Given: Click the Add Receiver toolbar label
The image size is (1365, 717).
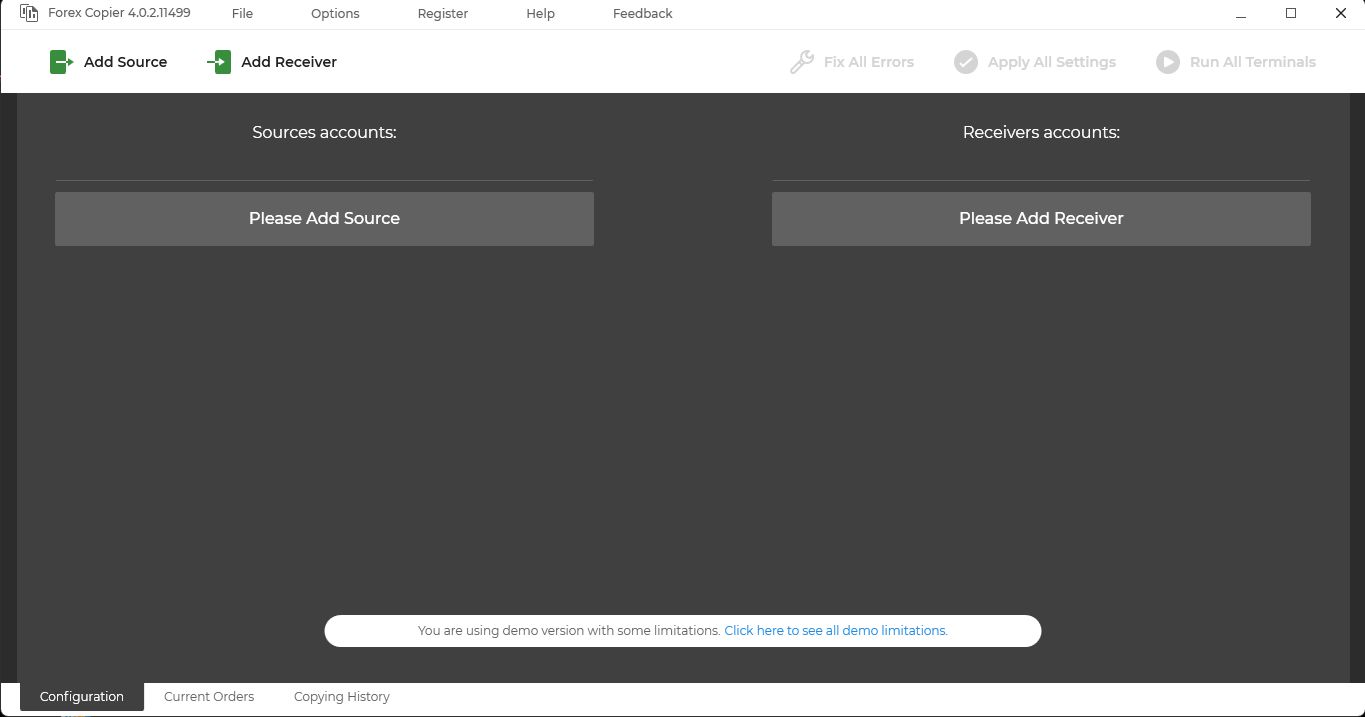Looking at the screenshot, I should [288, 61].
